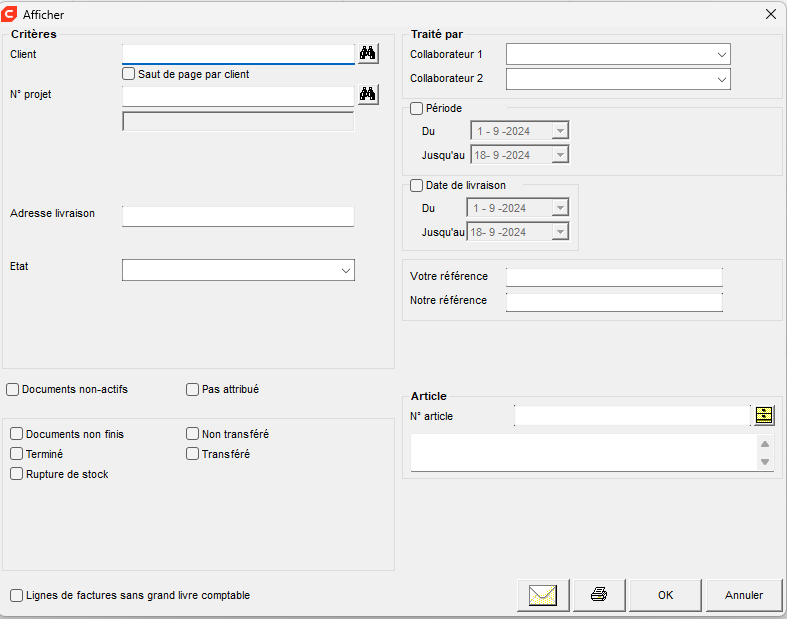Click the article description text area
The image size is (787, 619).
click(584, 453)
